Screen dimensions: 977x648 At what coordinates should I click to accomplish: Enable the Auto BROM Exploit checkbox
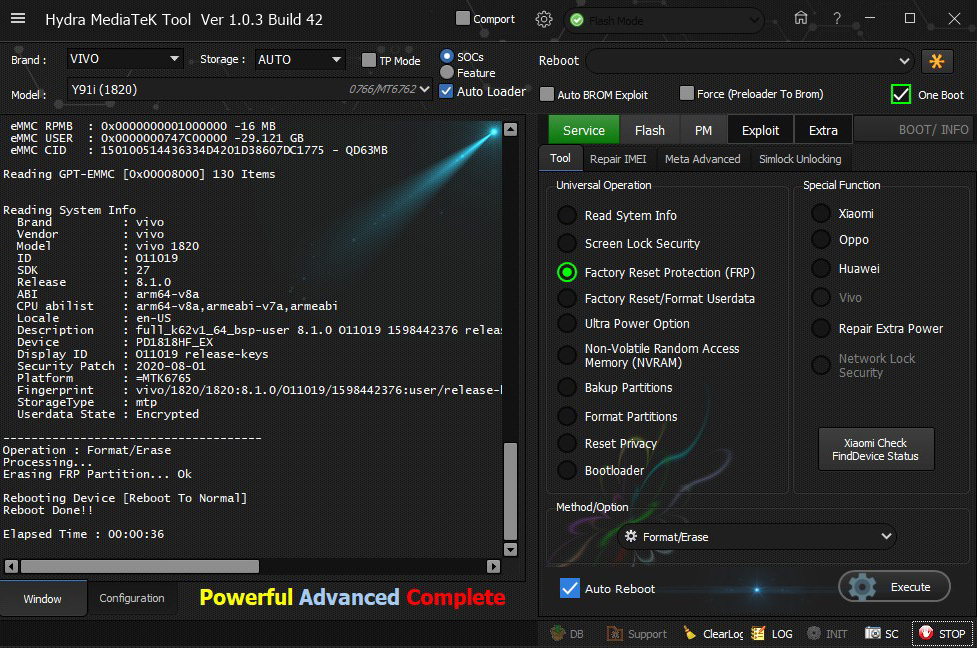[x=547, y=94]
